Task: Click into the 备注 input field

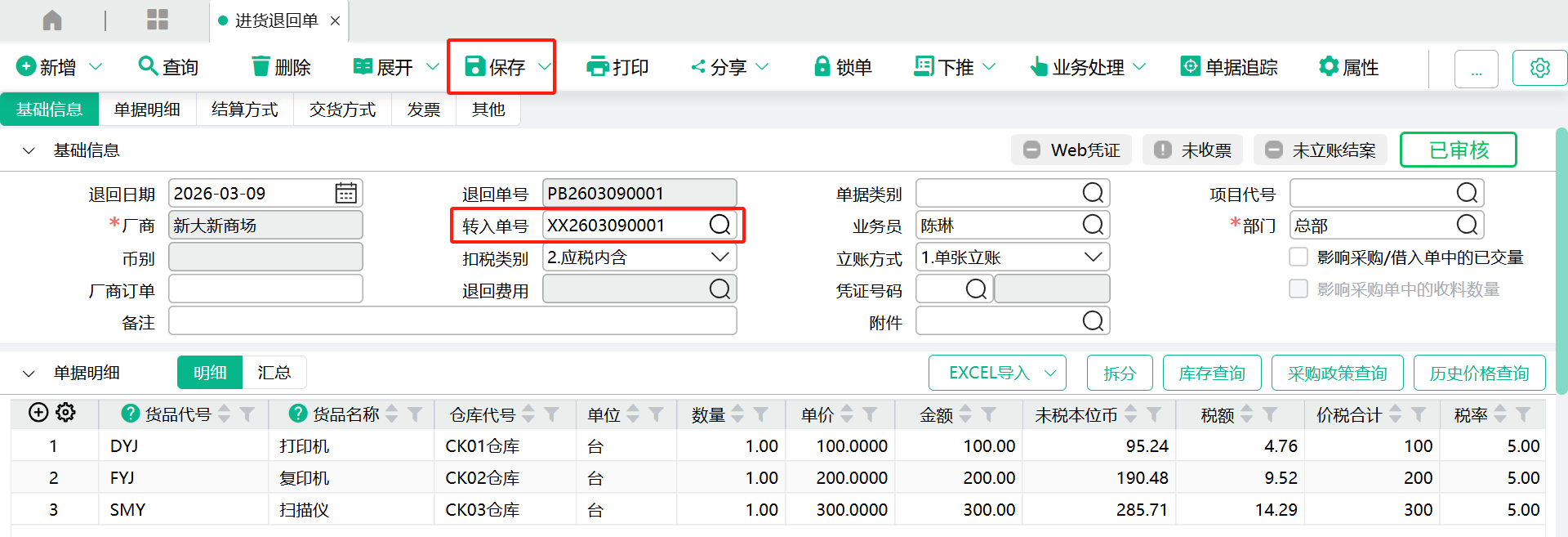Action: click(452, 321)
